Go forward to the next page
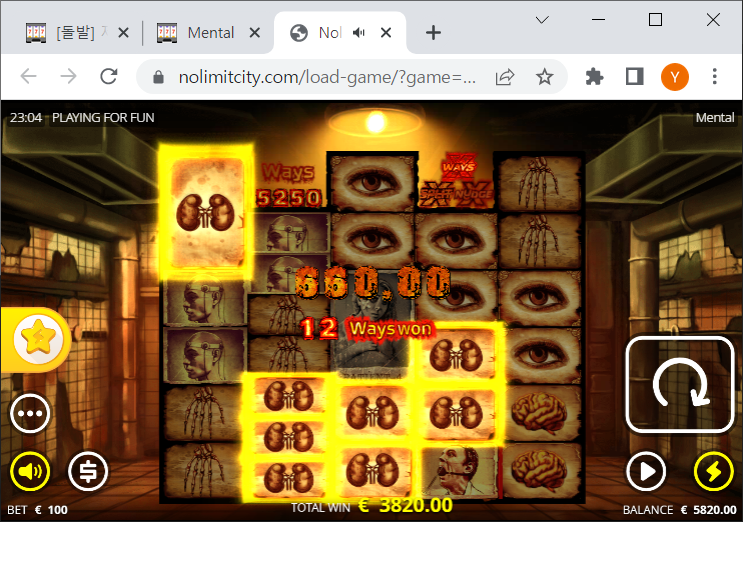Image resolution: width=743 pixels, height=587 pixels. (69, 76)
